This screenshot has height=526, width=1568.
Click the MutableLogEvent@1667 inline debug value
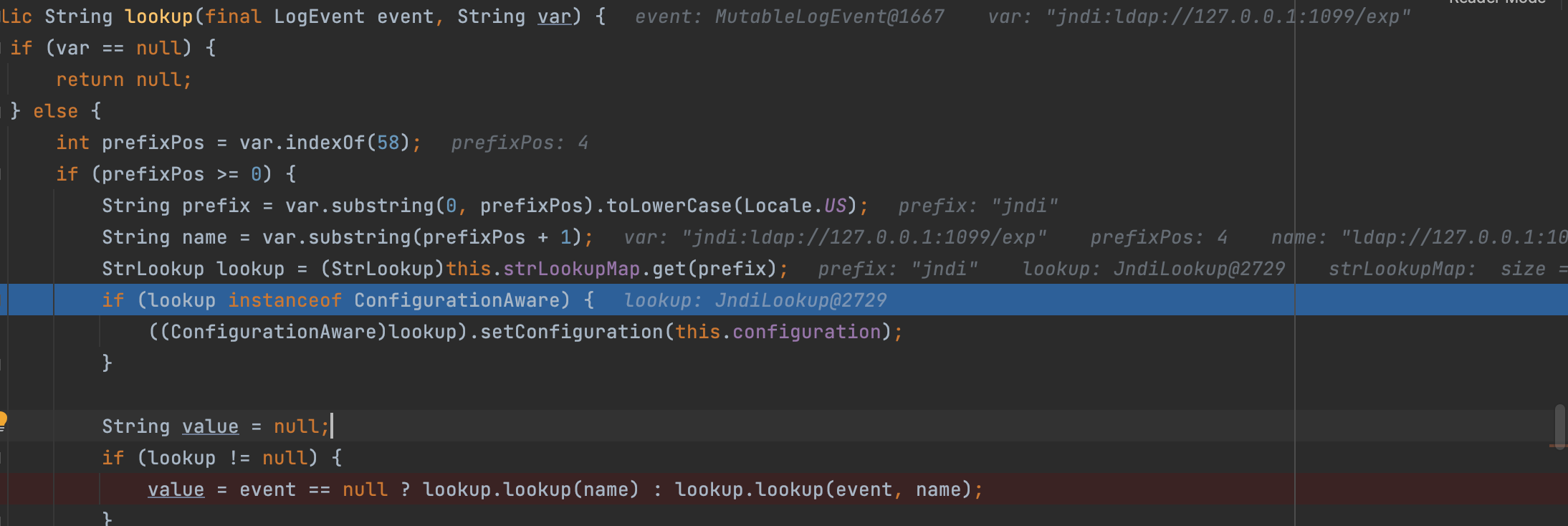pyautogui.click(x=829, y=16)
